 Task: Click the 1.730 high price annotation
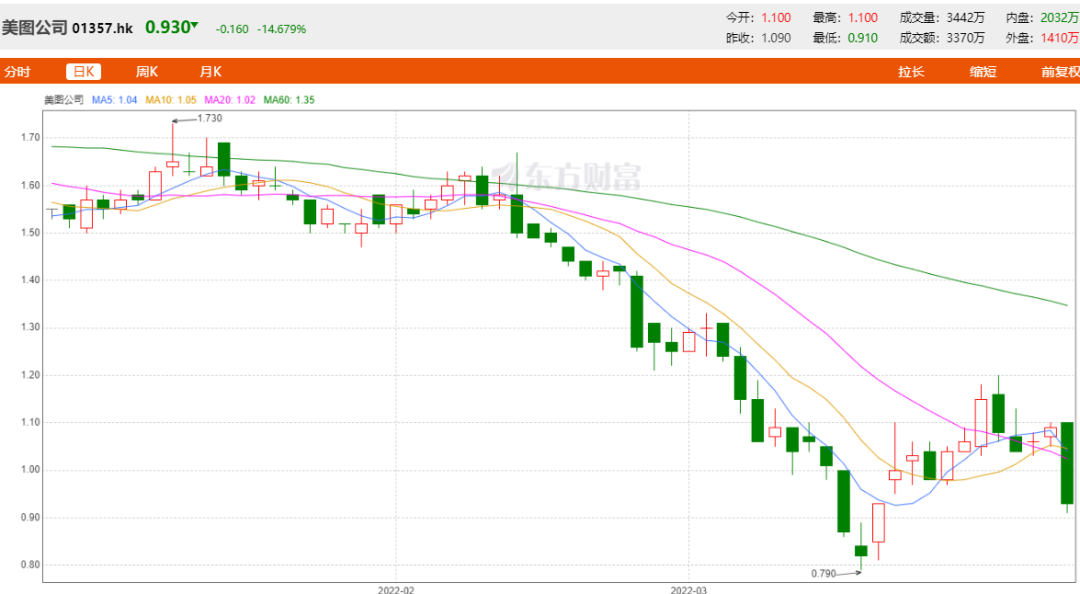point(209,119)
